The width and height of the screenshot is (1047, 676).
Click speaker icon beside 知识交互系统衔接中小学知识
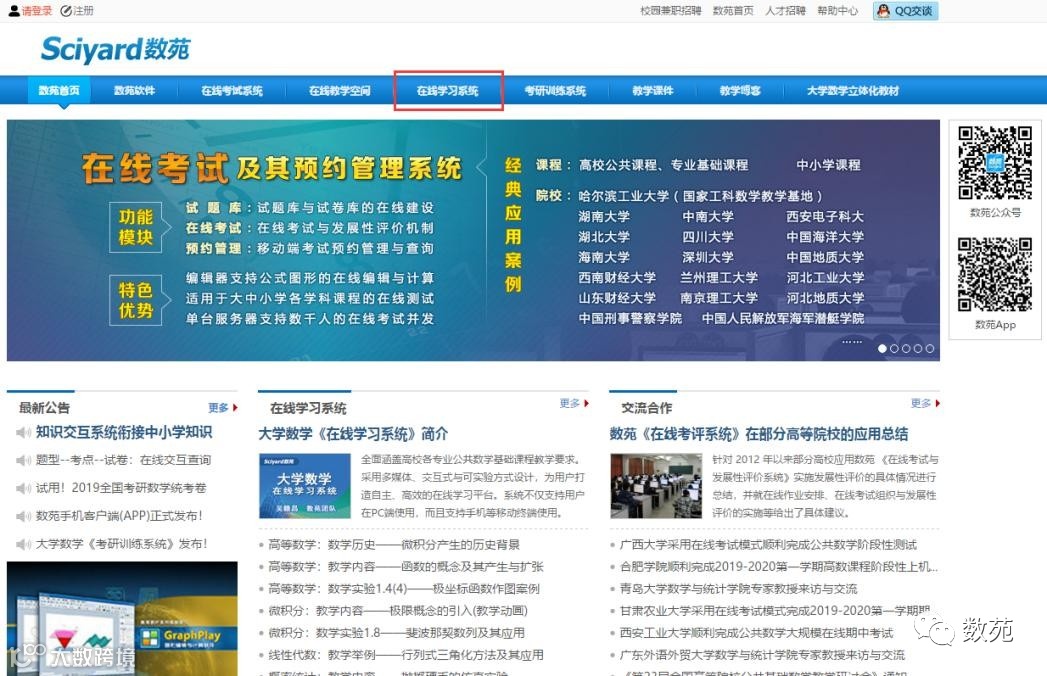pyautogui.click(x=23, y=433)
